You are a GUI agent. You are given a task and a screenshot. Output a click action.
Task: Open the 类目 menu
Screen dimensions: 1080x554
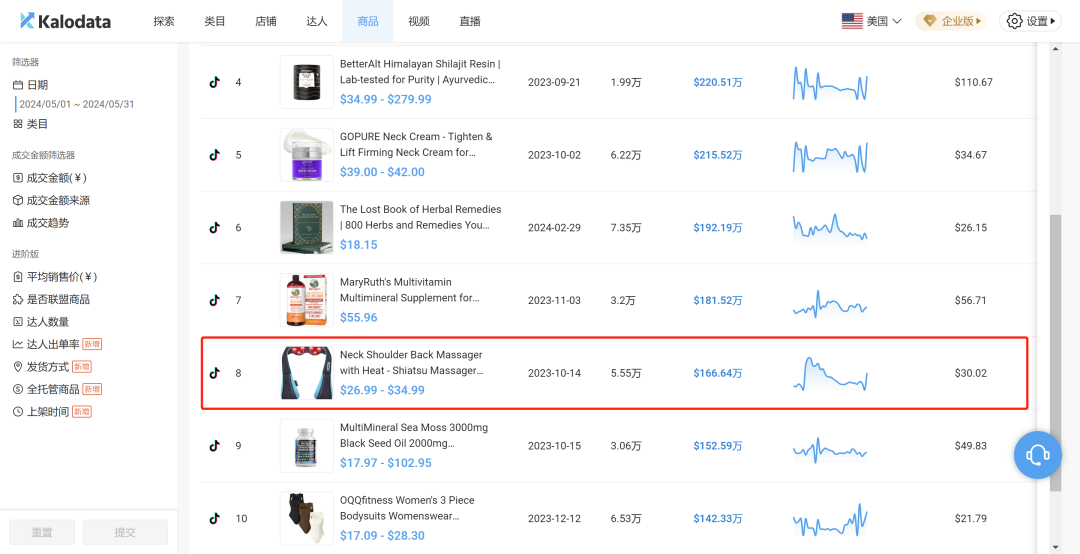(x=215, y=21)
